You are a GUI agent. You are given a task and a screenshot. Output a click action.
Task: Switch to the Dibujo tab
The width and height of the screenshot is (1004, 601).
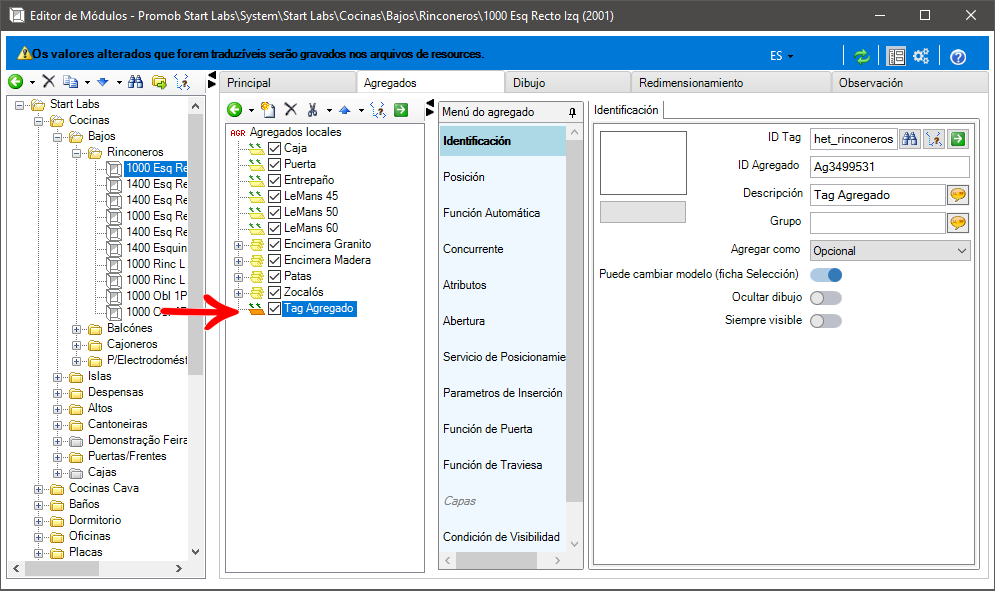point(567,83)
